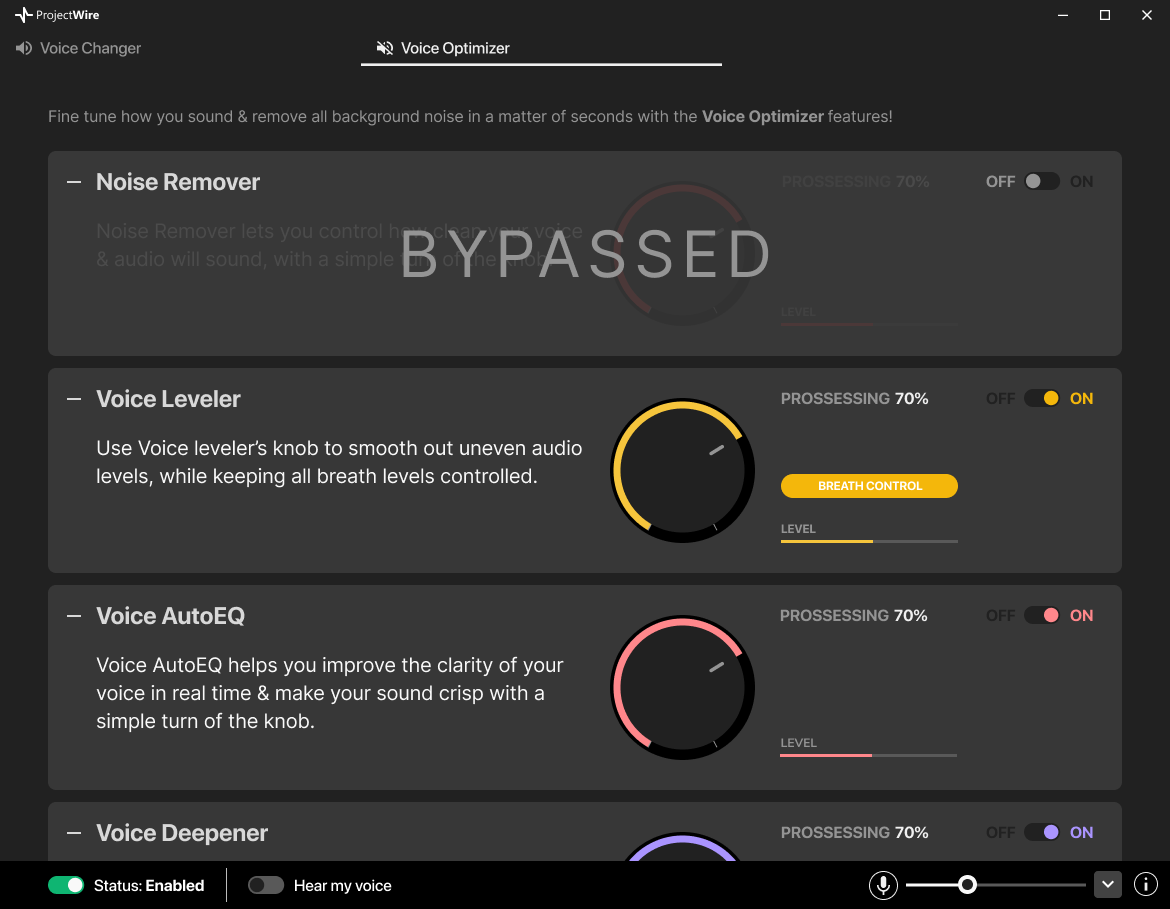Click the Status: Enabled text

(x=149, y=886)
